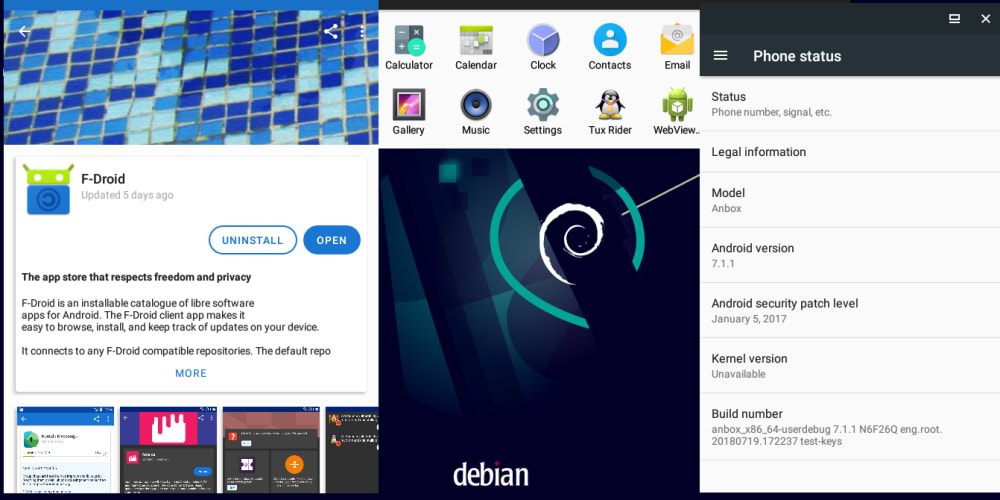This screenshot has height=500, width=1000.
Task: Restore the Phone status window
Action: click(x=954, y=18)
